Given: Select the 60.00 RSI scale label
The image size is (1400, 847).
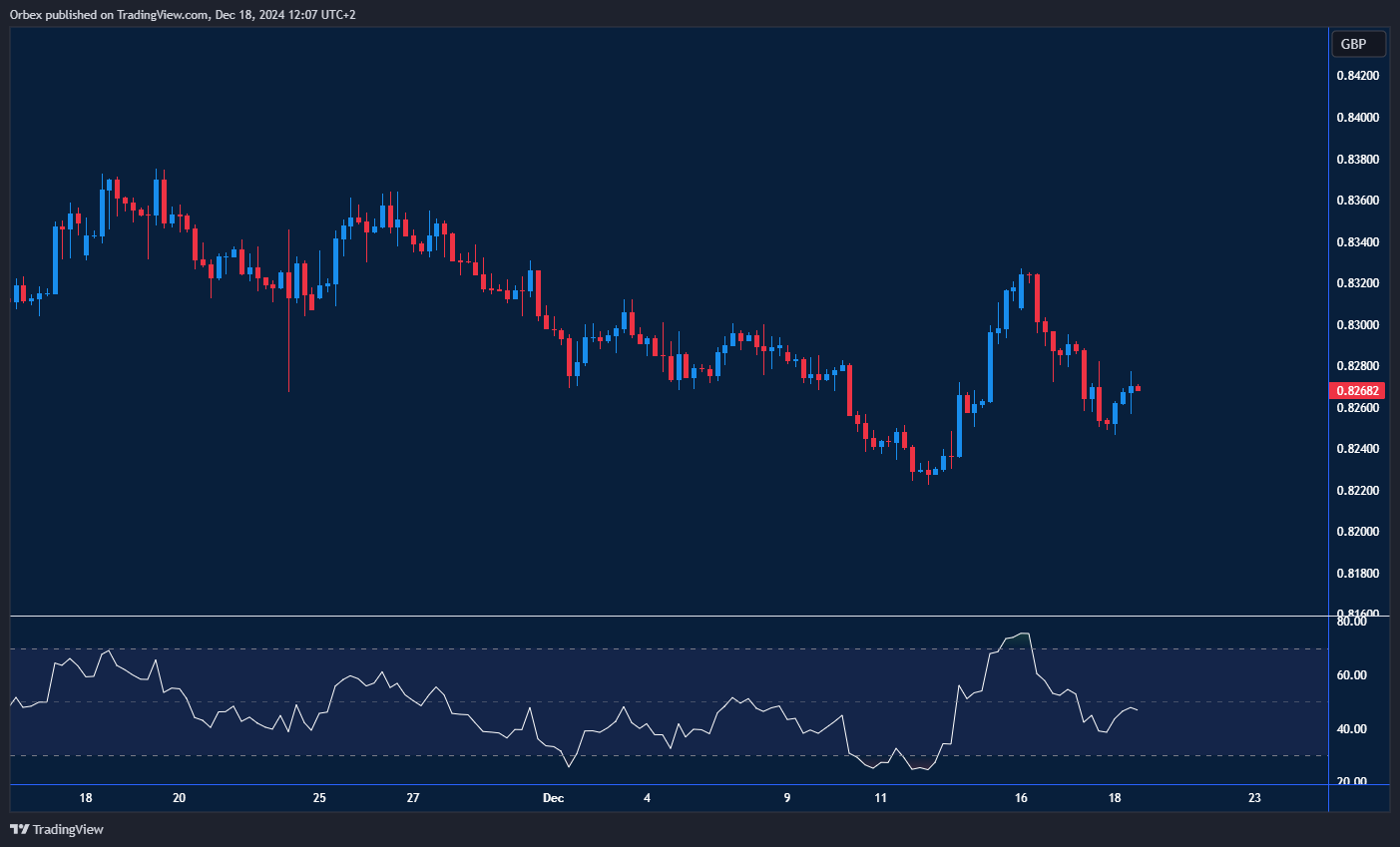Looking at the screenshot, I should point(1351,675).
